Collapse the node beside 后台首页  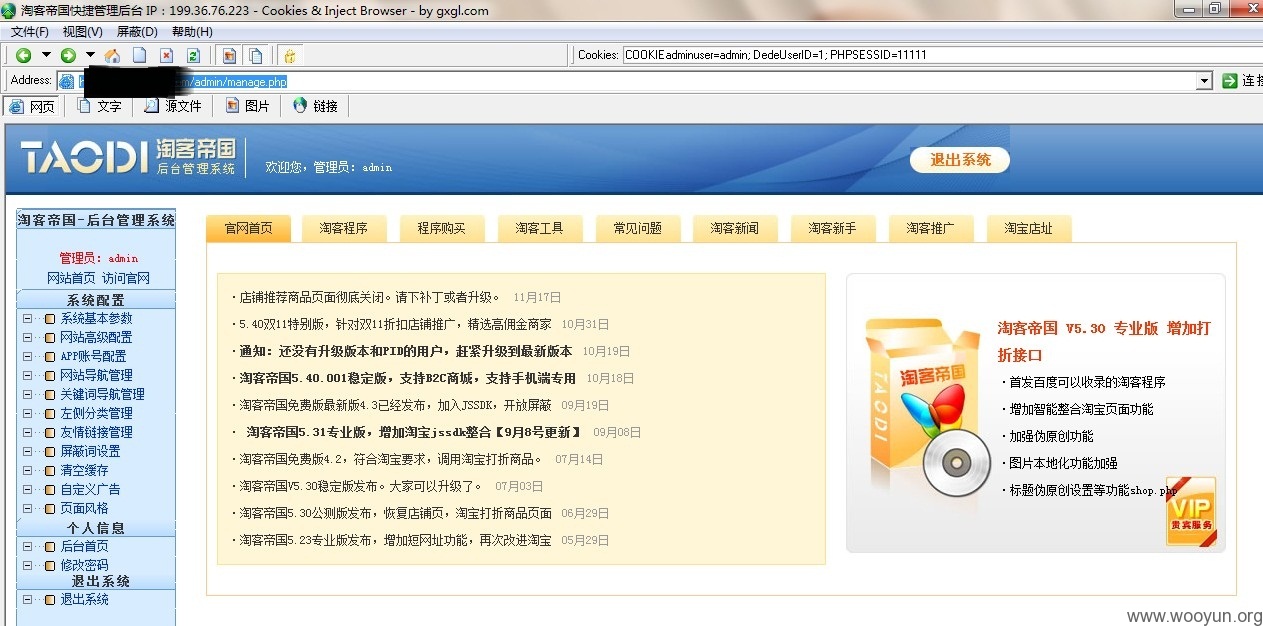click(x=27, y=547)
